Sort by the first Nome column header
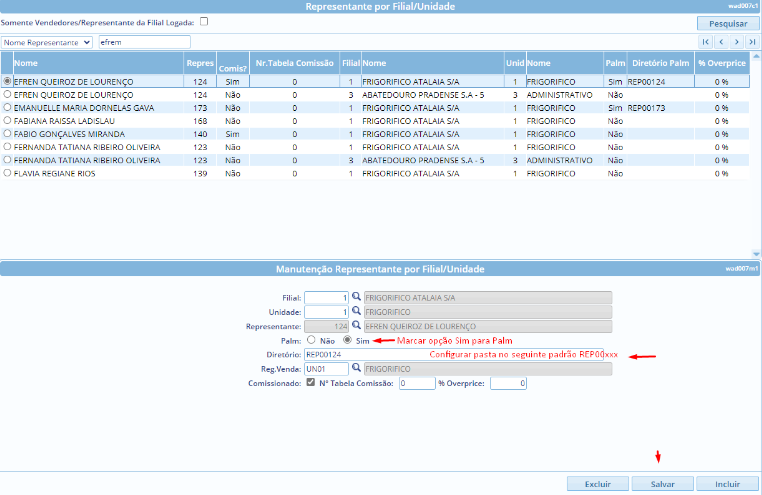 pyautogui.click(x=98, y=63)
